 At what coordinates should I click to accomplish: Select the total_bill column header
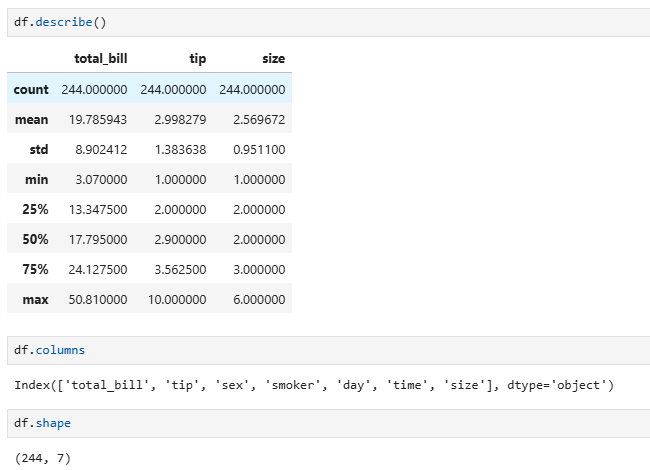coord(100,59)
